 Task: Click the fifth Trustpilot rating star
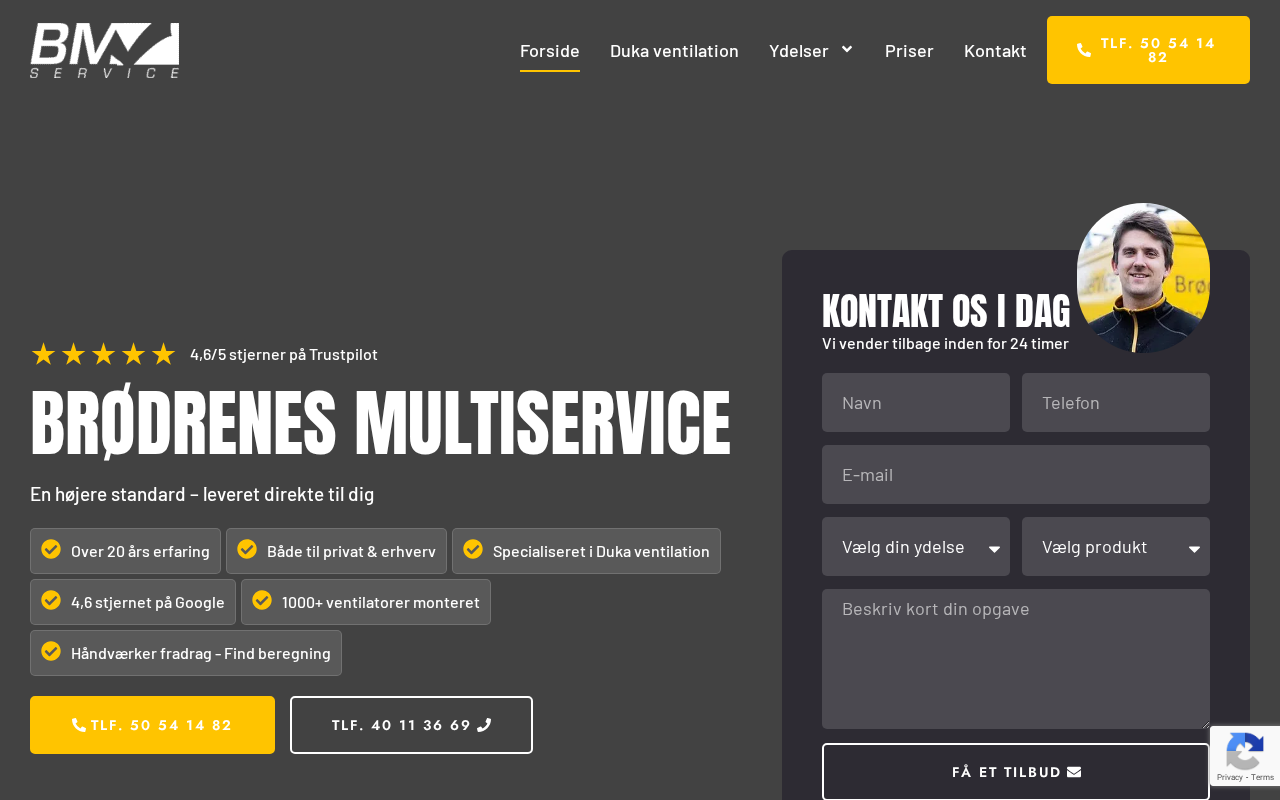pyautogui.click(x=163, y=354)
